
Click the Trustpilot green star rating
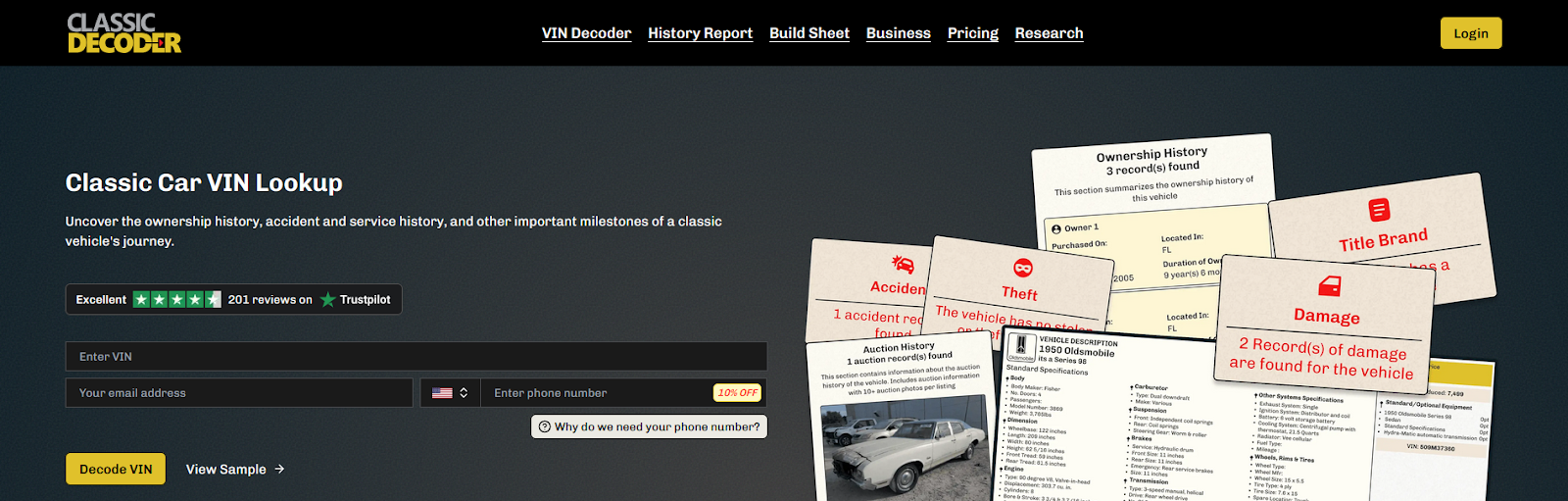pos(177,299)
